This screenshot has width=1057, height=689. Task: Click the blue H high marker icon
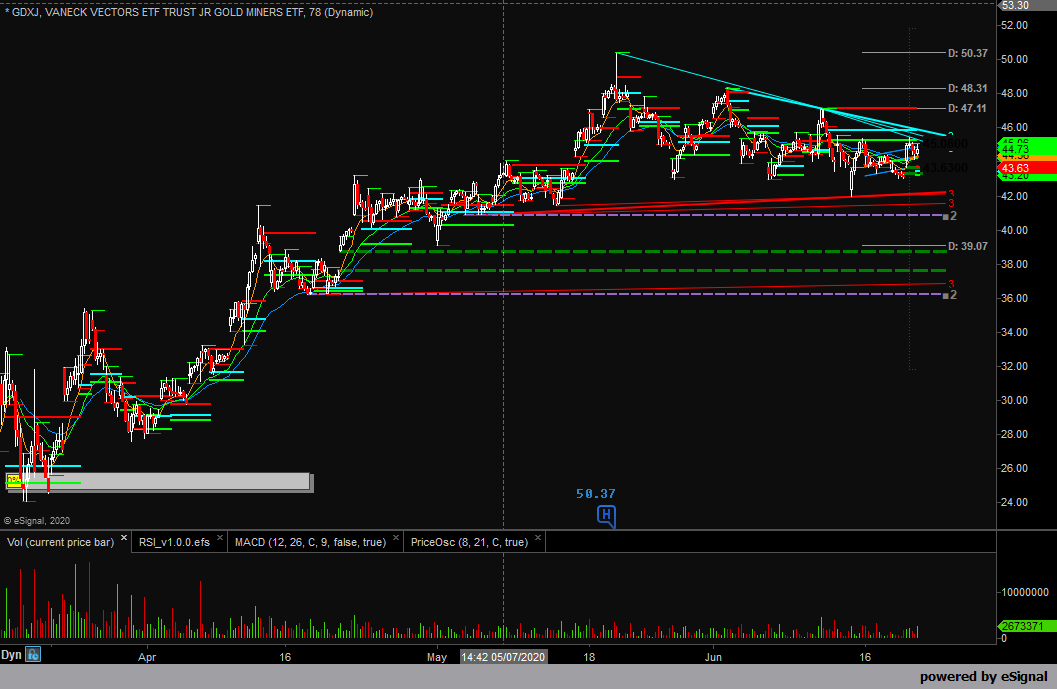pyautogui.click(x=606, y=516)
